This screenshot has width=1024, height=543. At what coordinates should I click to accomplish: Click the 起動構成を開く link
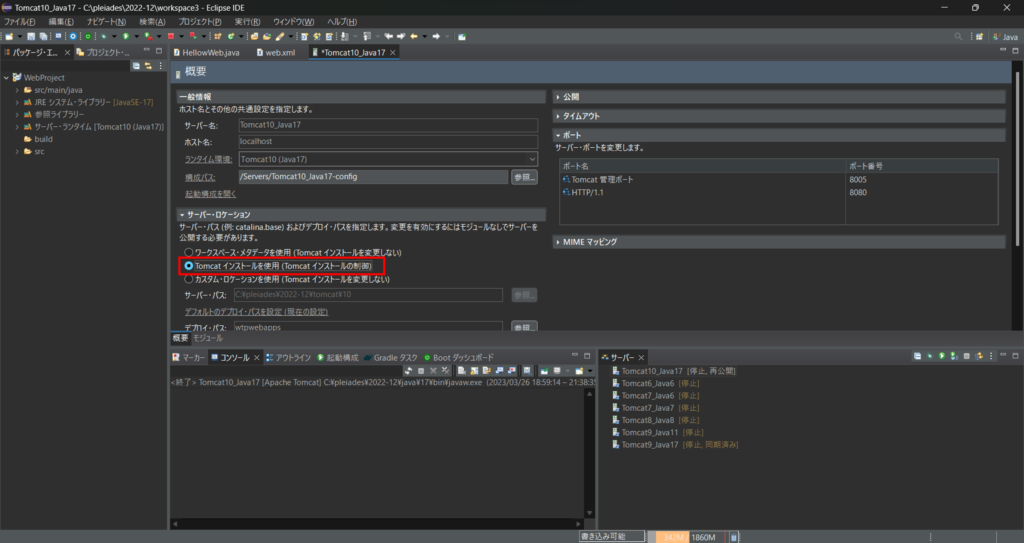[210, 193]
